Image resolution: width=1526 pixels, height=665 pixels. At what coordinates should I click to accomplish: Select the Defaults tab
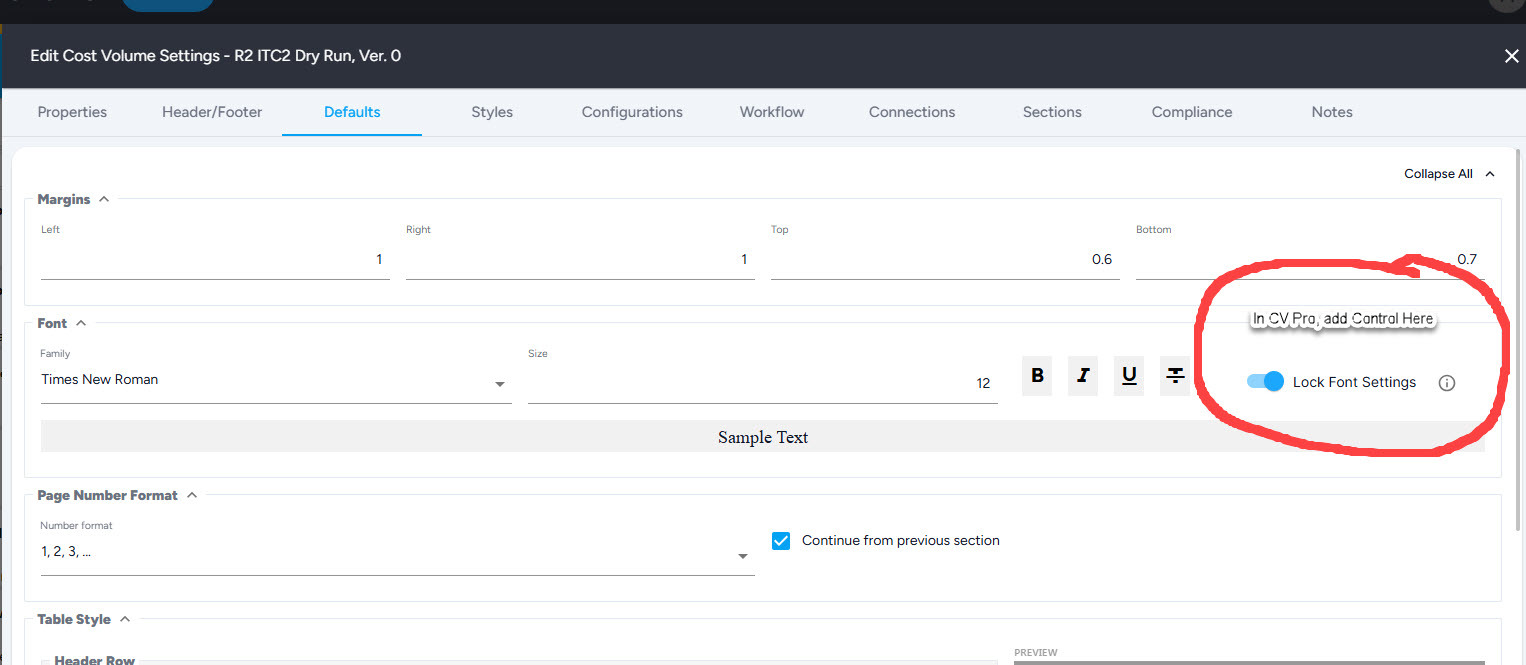pyautogui.click(x=352, y=112)
